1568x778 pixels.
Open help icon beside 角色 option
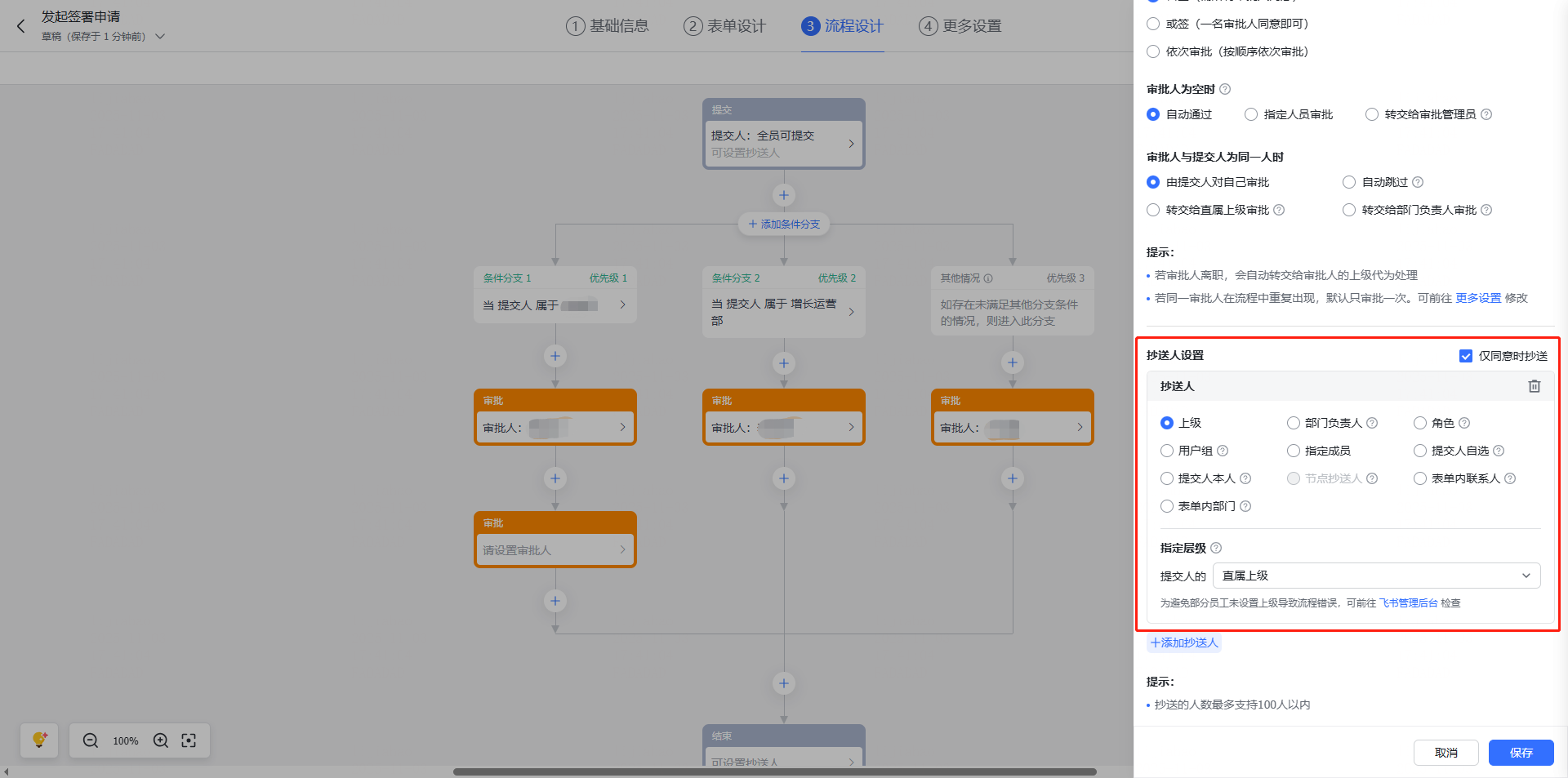[1464, 423]
